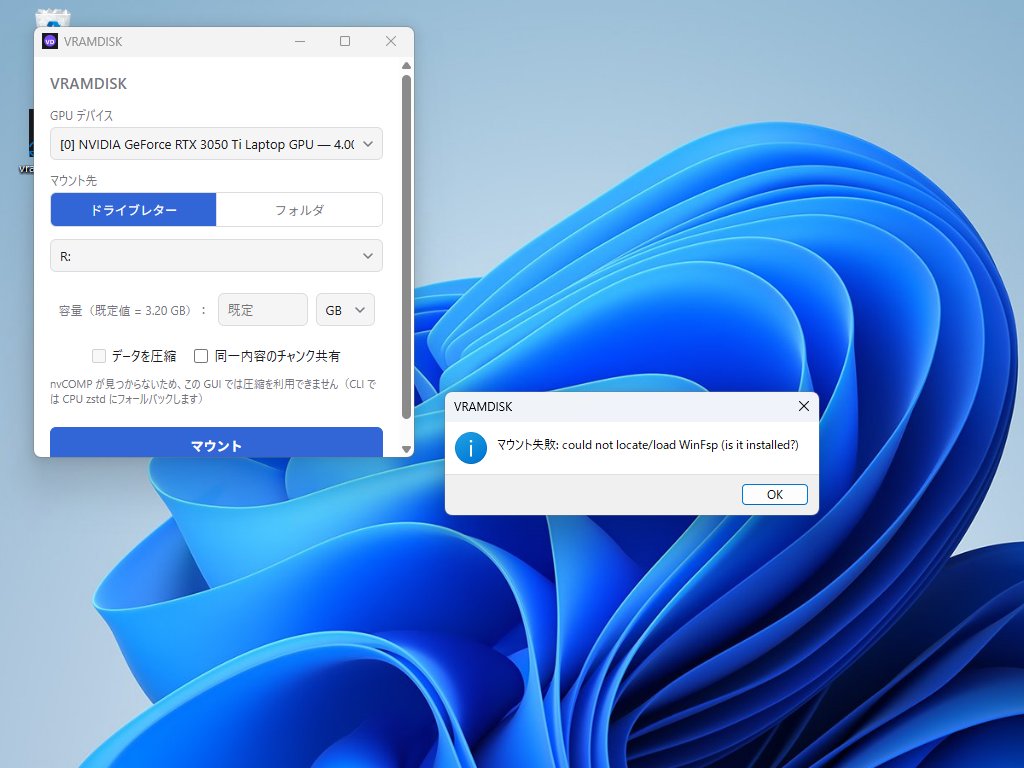Close the マウント失敗 message dialog
Image resolution: width=1024 pixels, height=768 pixels.
click(804, 406)
